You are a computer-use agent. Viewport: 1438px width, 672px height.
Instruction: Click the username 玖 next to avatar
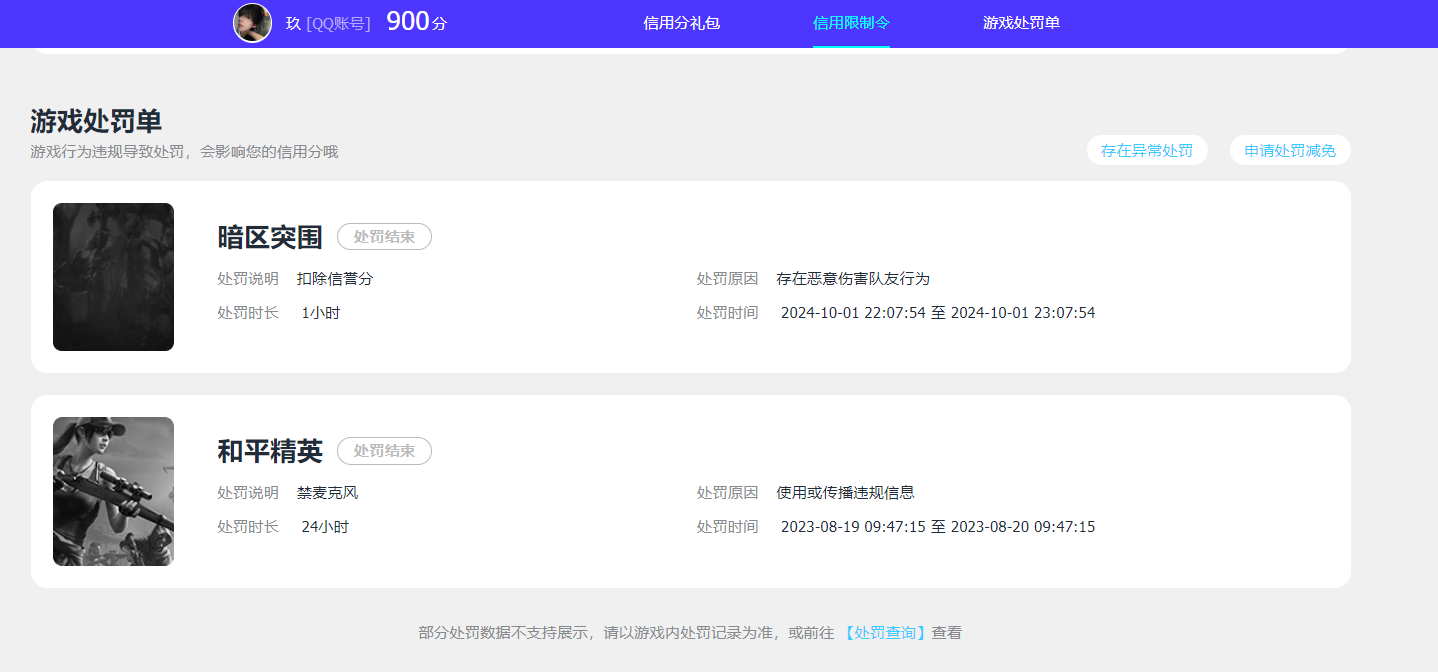point(293,24)
